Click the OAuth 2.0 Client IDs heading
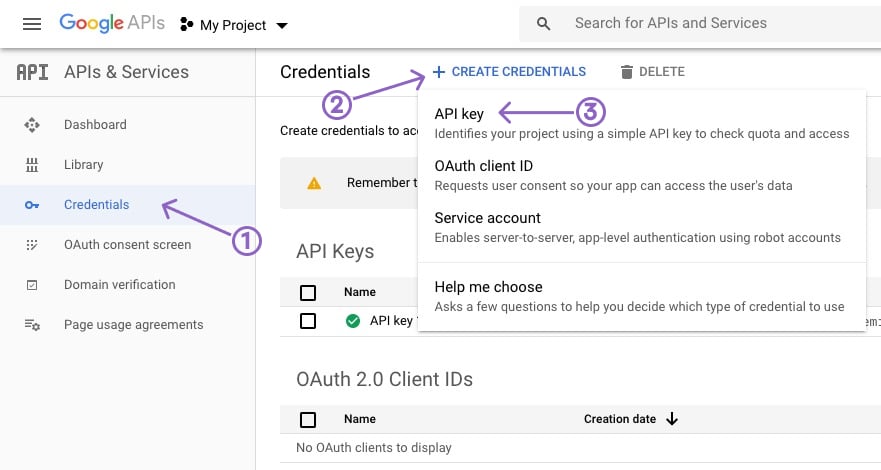Image resolution: width=881 pixels, height=470 pixels. coord(384,379)
